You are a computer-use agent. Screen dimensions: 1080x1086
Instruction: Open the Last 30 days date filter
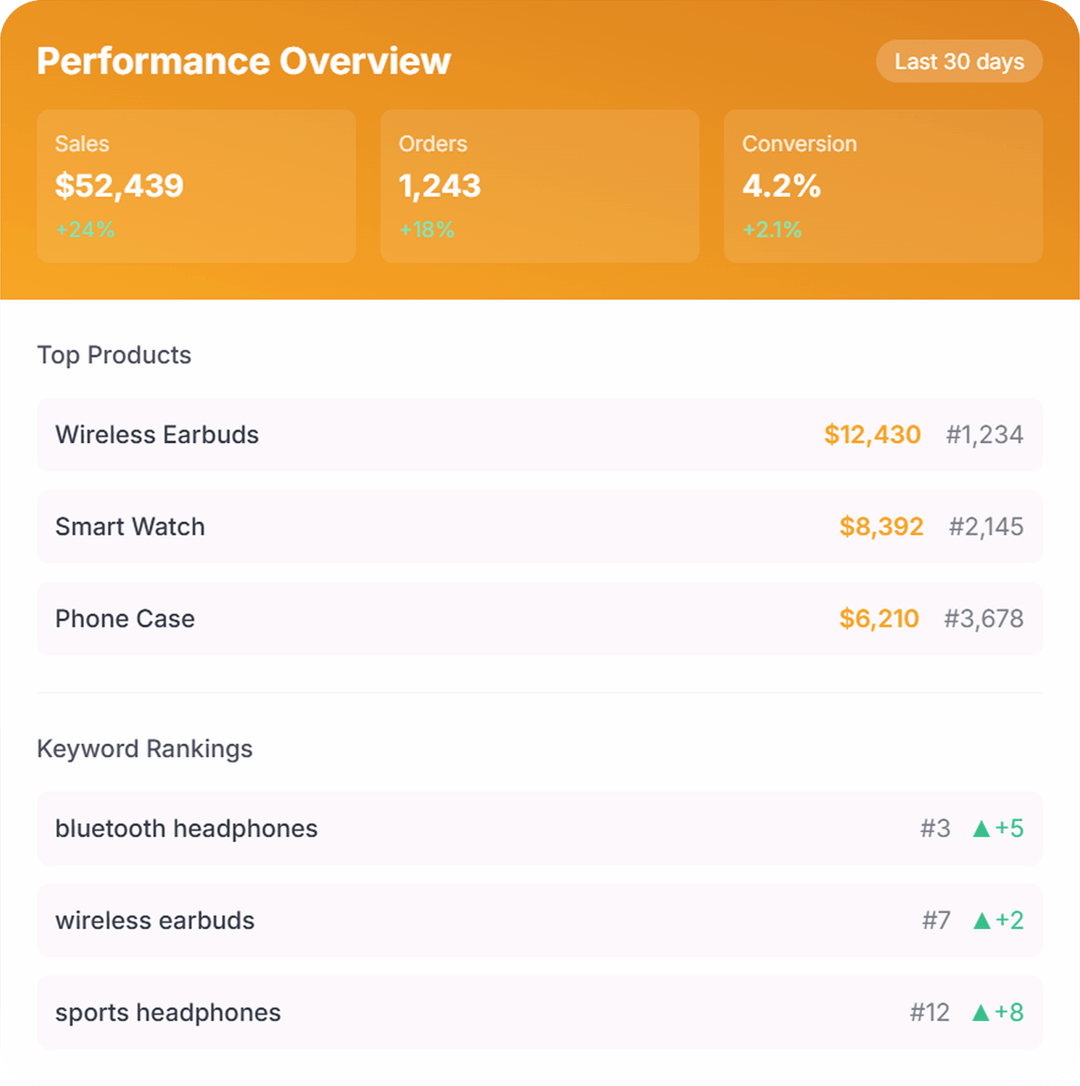tap(959, 62)
